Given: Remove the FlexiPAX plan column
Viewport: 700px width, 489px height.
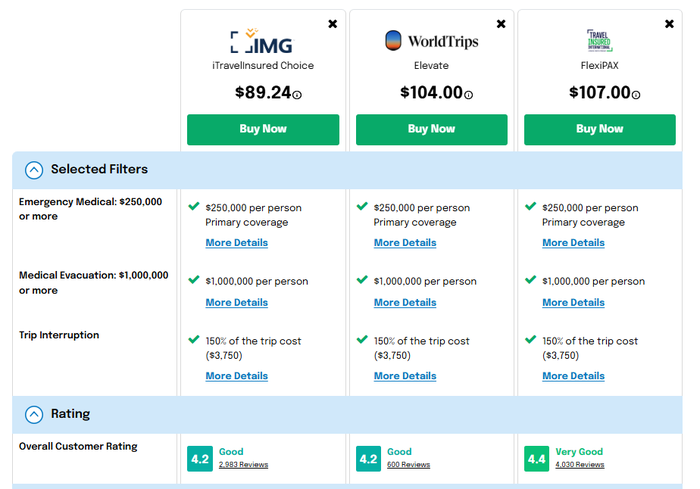Looking at the screenshot, I should (669, 24).
